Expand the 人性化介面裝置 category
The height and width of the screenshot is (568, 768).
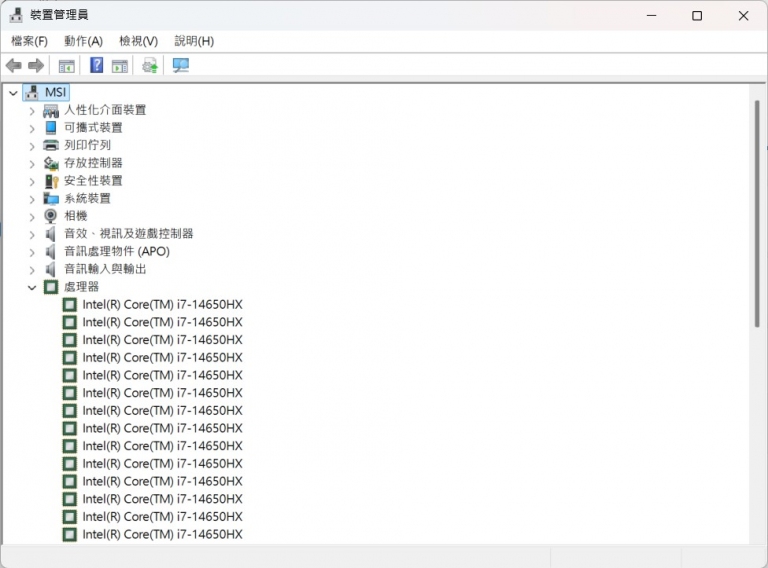click(x=32, y=111)
